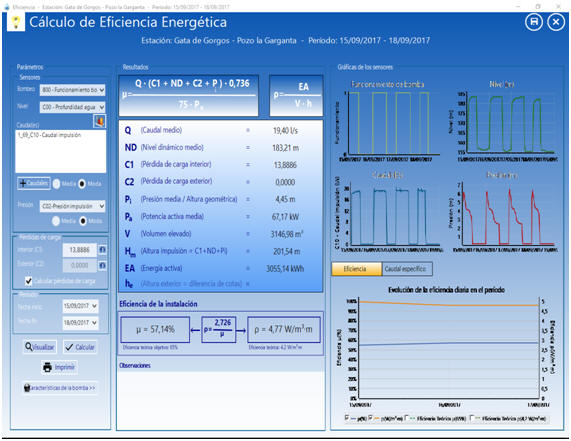Enable the Eficiencia teórica μ legend checkbox
The height and width of the screenshot is (441, 571).
[408, 418]
